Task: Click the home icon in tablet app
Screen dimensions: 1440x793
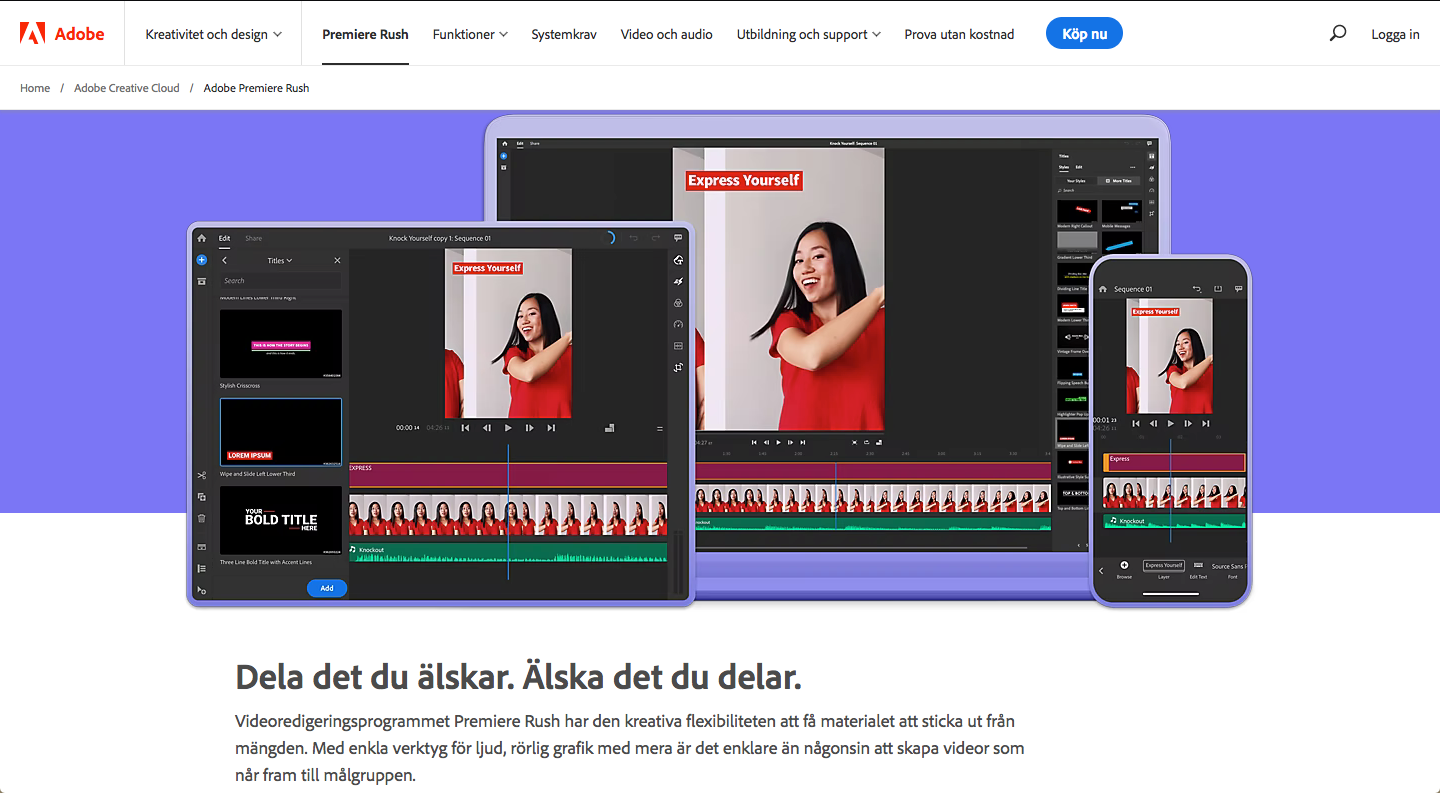Action: (x=201, y=238)
